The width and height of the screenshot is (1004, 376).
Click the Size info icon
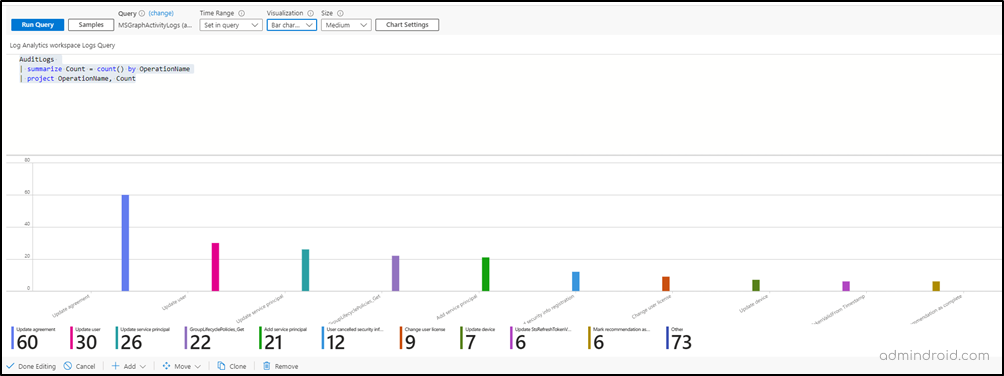coord(340,13)
